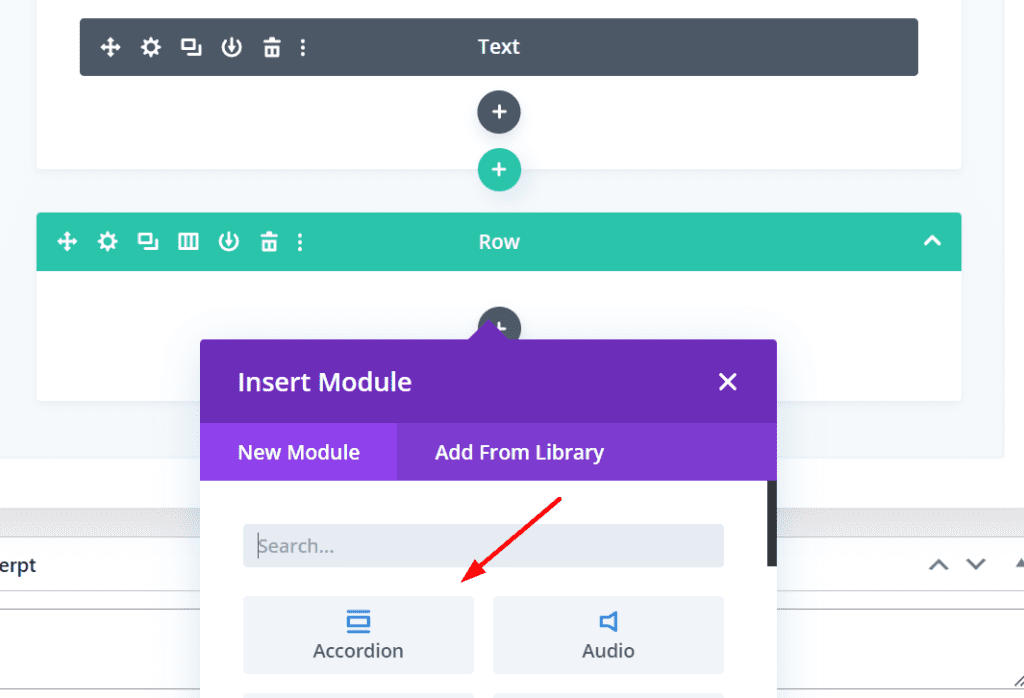Focus the module Search field

pos(483,545)
